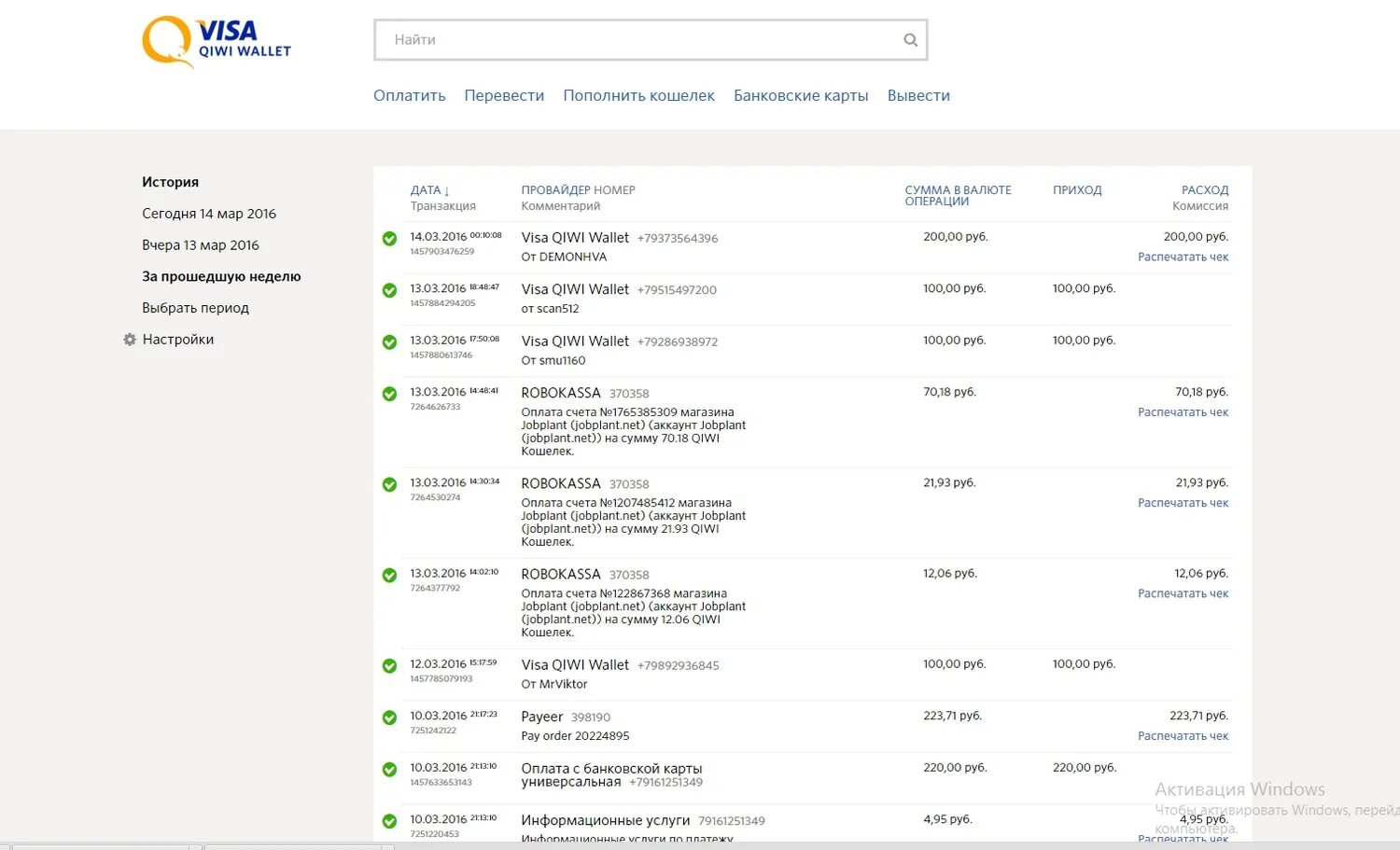Click История sidebar heading
1400x850 pixels.
pyautogui.click(x=170, y=182)
